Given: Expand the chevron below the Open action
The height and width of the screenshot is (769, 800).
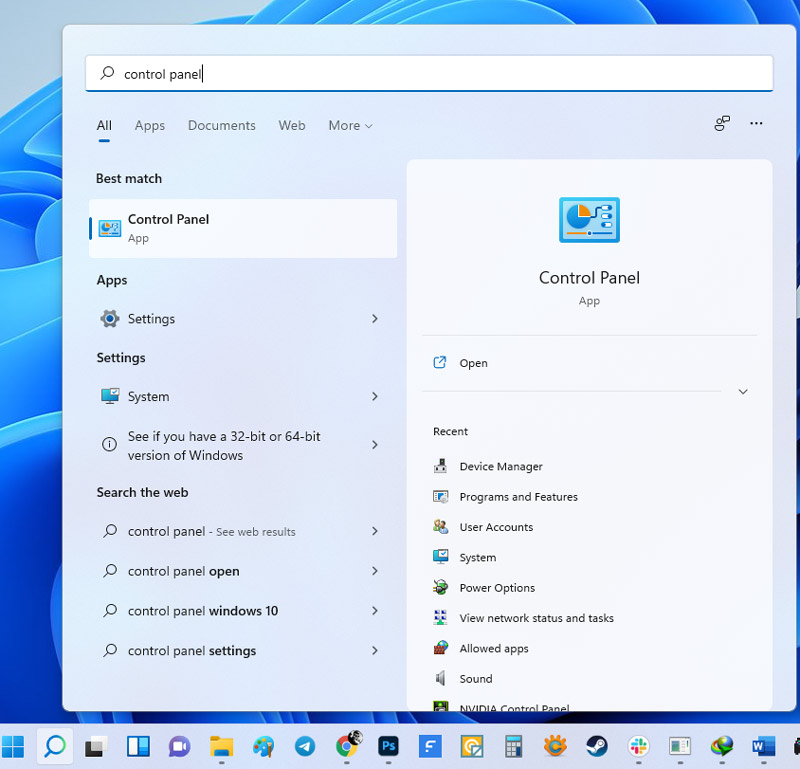Looking at the screenshot, I should pyautogui.click(x=743, y=392).
